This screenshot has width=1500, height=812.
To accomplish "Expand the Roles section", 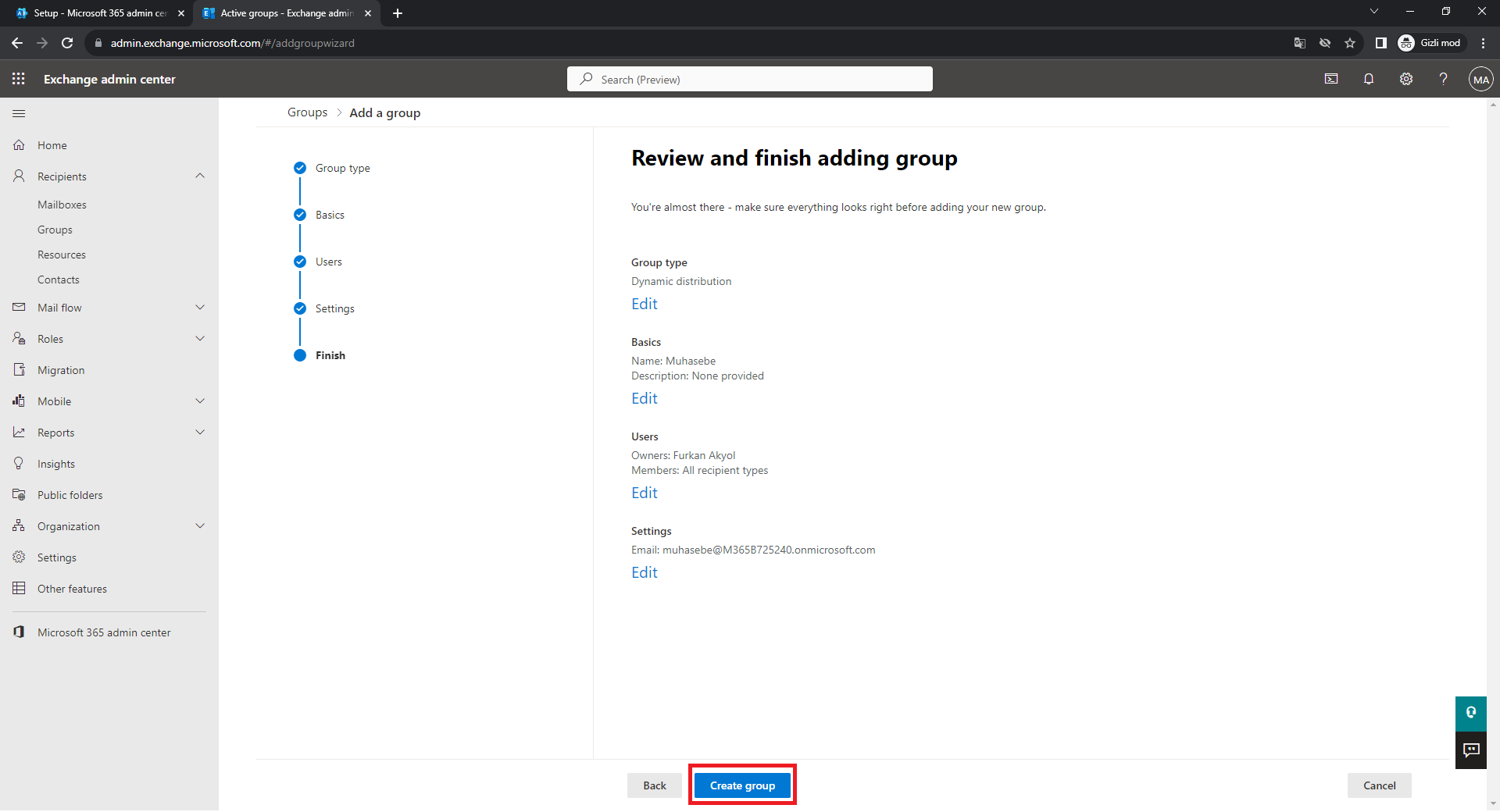I will point(200,339).
